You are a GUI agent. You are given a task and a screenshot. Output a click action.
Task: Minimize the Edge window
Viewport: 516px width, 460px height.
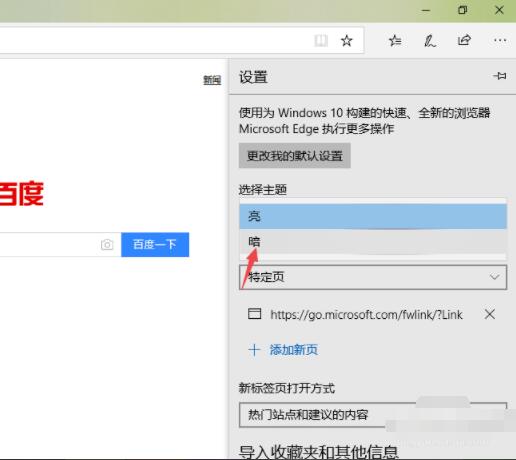click(426, 10)
